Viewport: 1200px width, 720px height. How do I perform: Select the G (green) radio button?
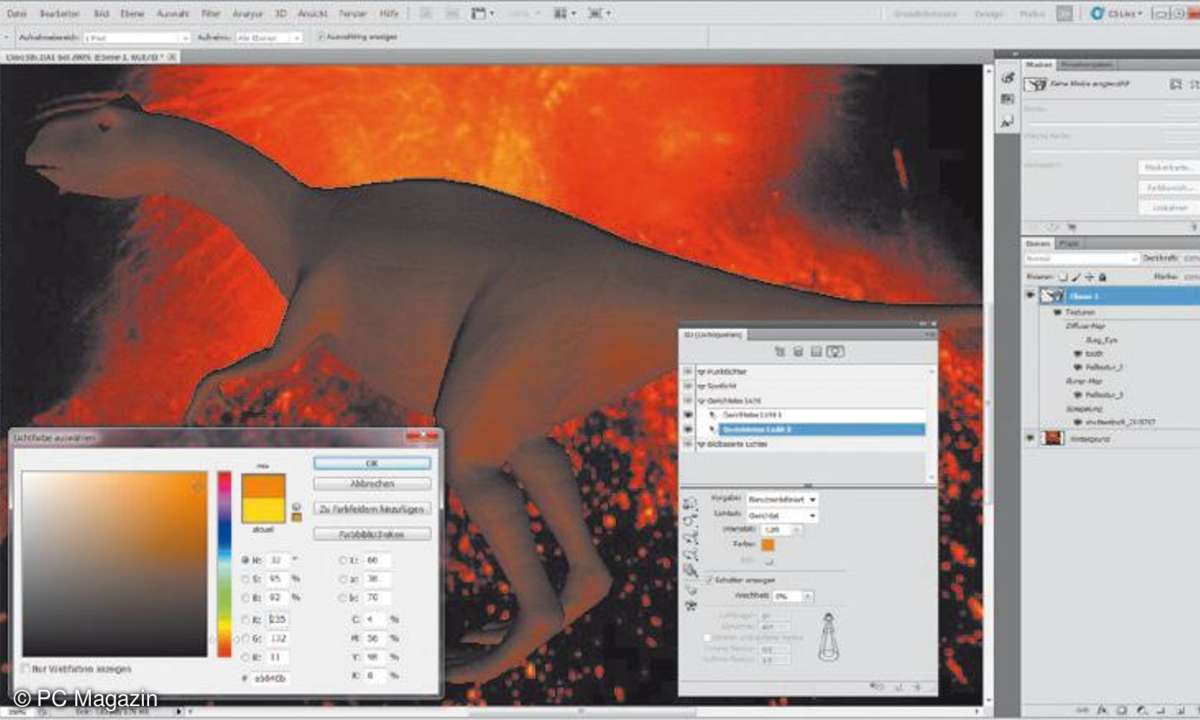(x=246, y=638)
